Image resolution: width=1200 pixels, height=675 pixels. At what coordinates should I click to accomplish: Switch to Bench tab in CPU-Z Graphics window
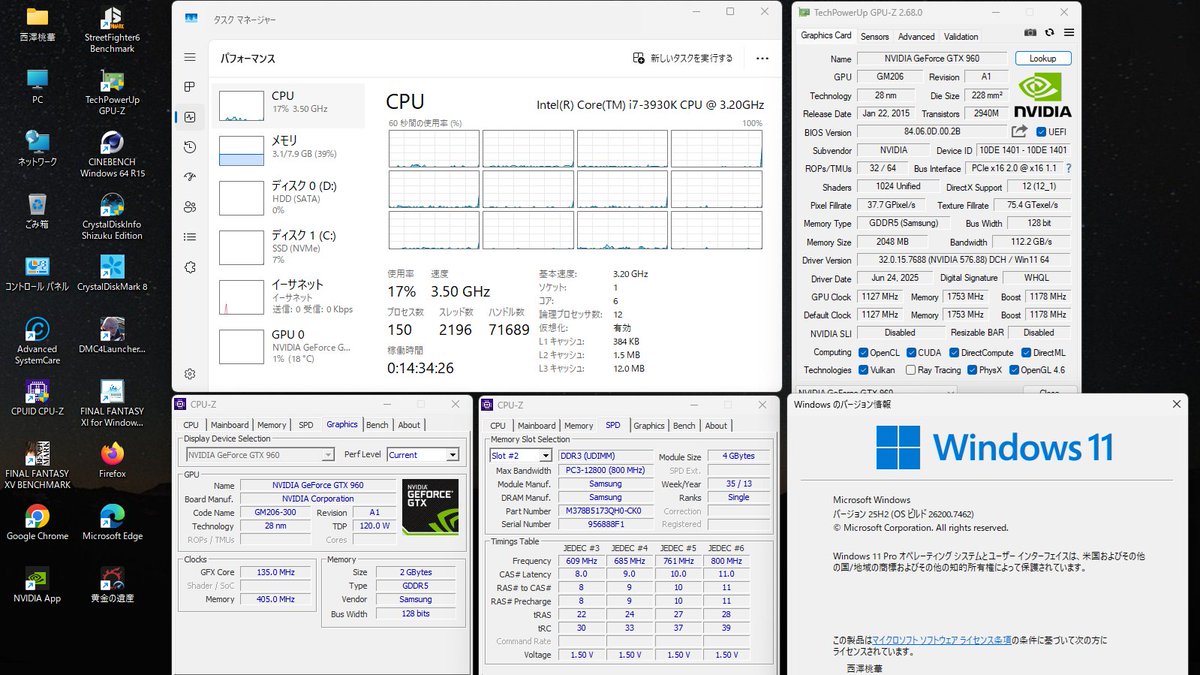[376, 425]
